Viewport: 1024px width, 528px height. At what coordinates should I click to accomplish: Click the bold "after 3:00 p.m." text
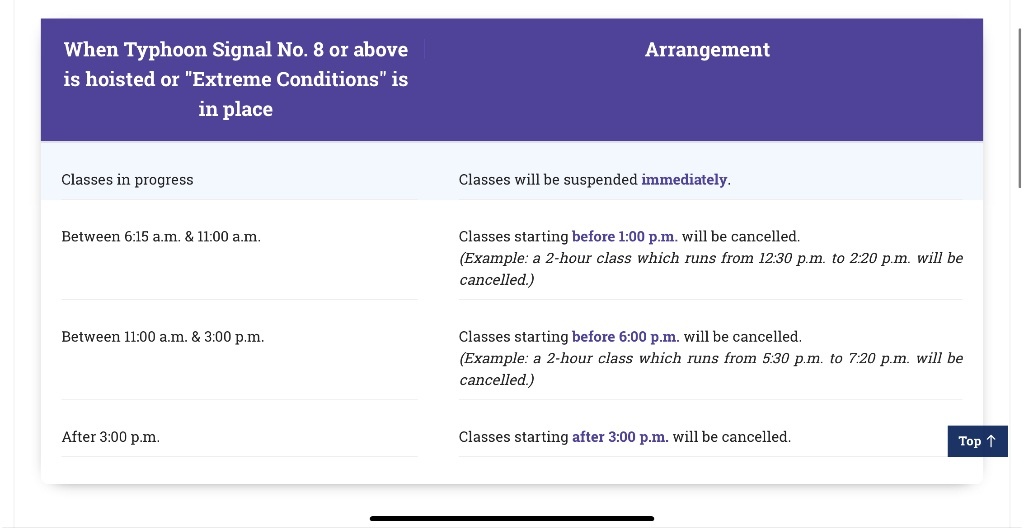point(620,437)
